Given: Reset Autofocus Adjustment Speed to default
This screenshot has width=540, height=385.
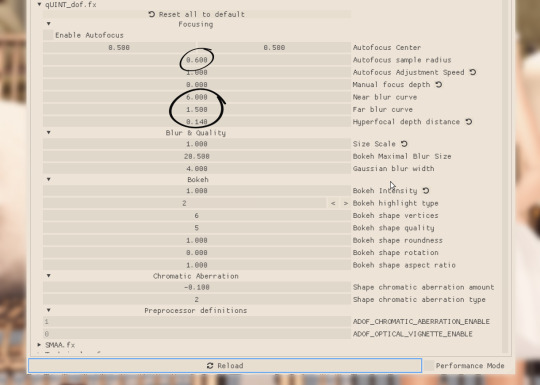Looking at the screenshot, I should (473, 72).
